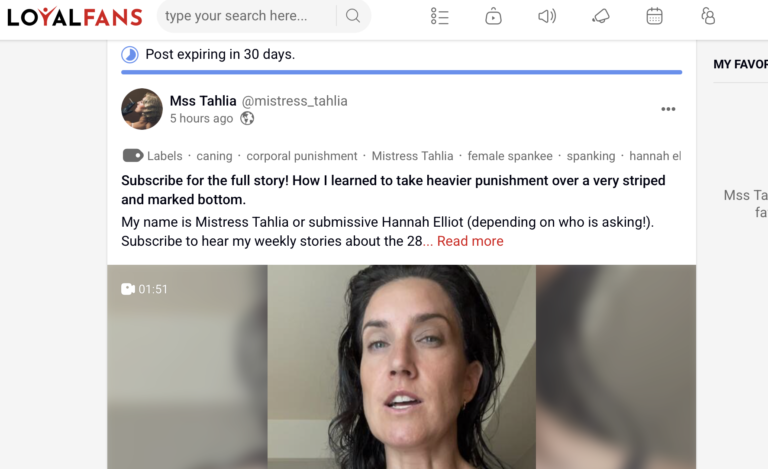This screenshot has height=469, width=768.
Task: Open the calendar icon in header
Action: [x=654, y=16]
